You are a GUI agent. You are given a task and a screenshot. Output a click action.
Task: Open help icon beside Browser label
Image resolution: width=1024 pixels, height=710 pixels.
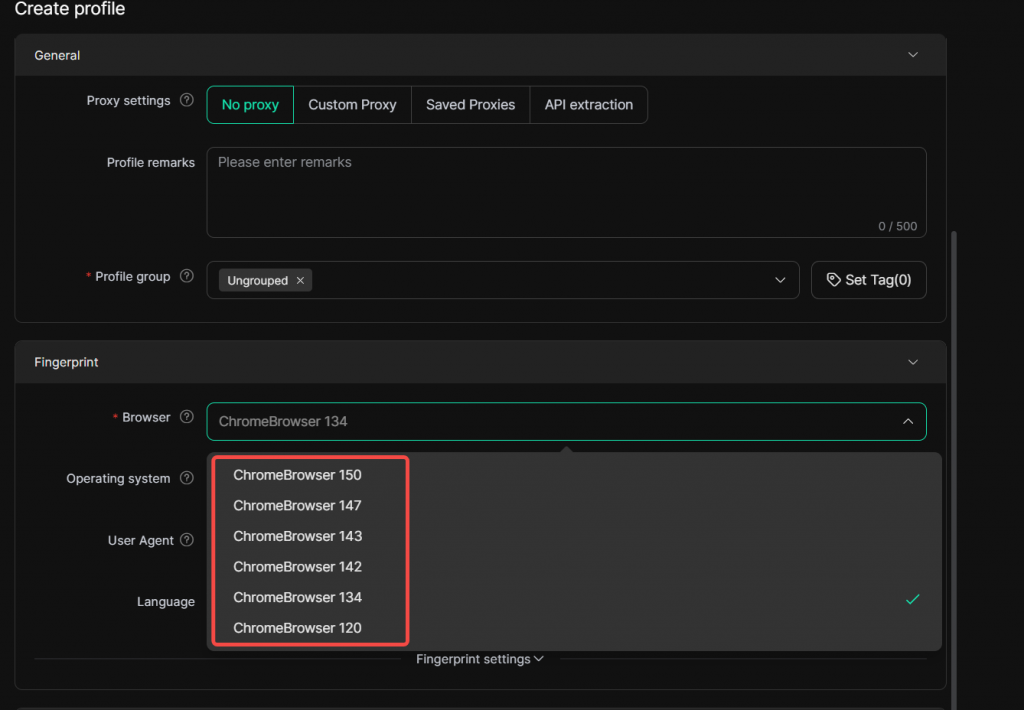click(187, 417)
